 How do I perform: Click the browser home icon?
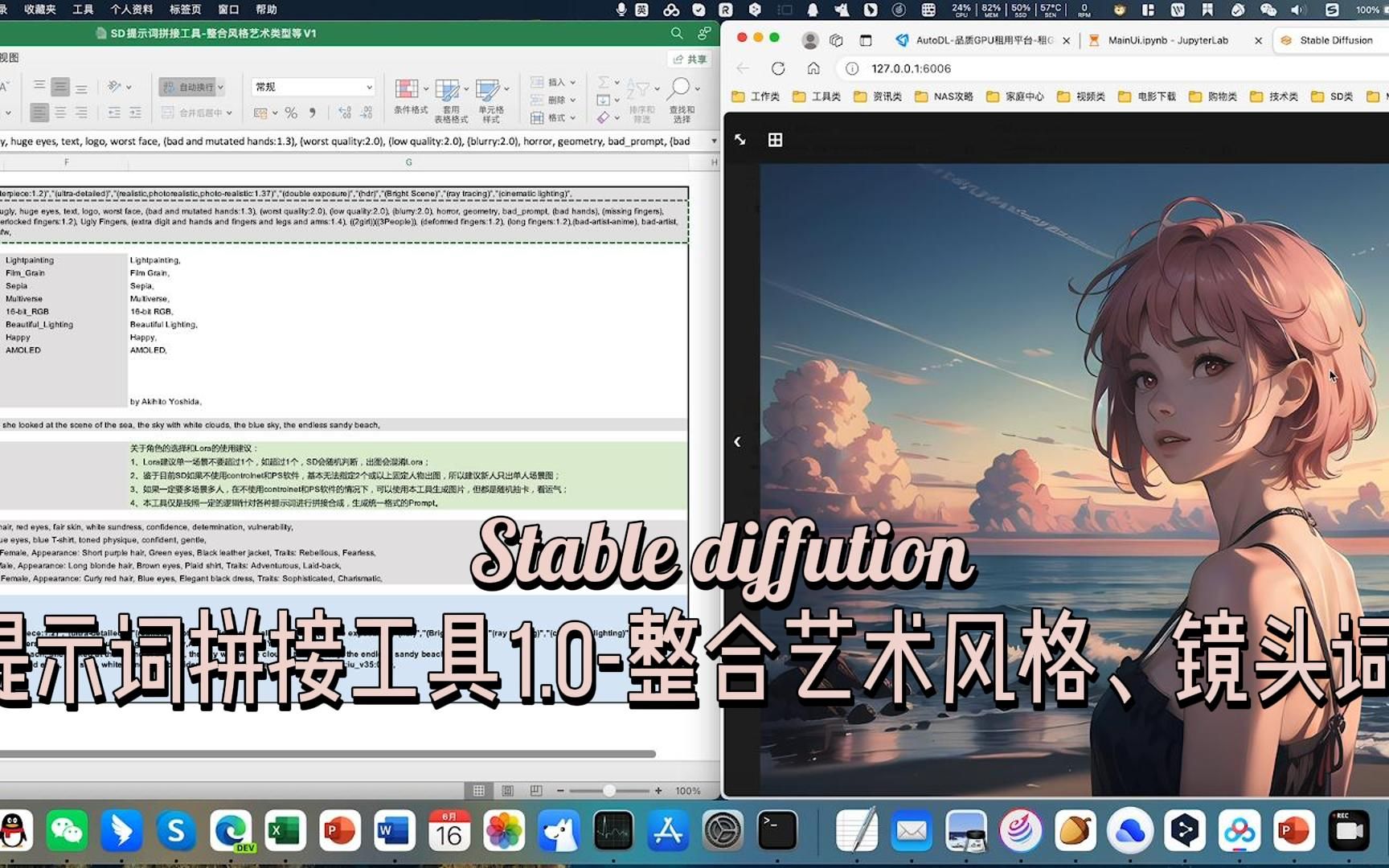coord(813,68)
